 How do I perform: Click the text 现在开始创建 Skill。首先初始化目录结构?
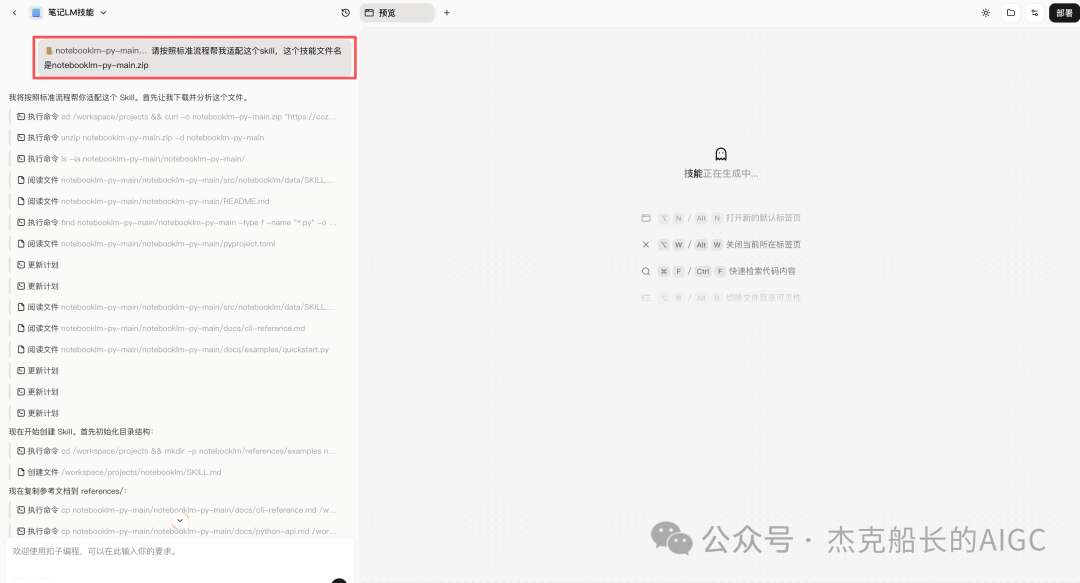81,431
